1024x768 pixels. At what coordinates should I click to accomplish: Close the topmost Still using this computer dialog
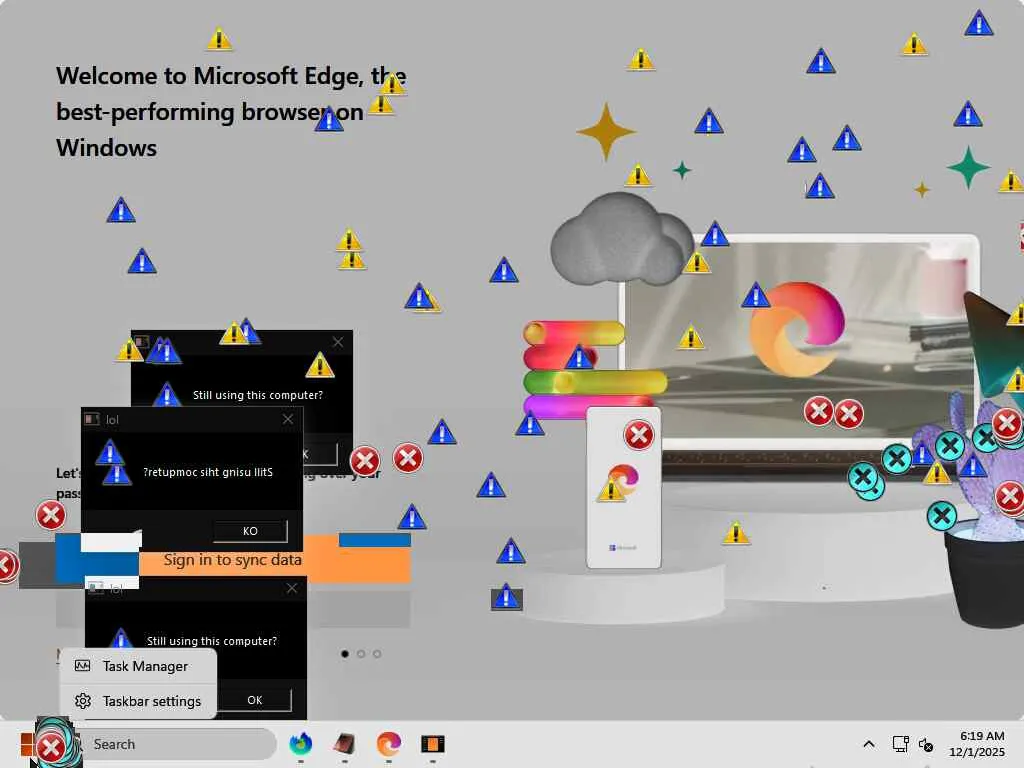coord(338,342)
